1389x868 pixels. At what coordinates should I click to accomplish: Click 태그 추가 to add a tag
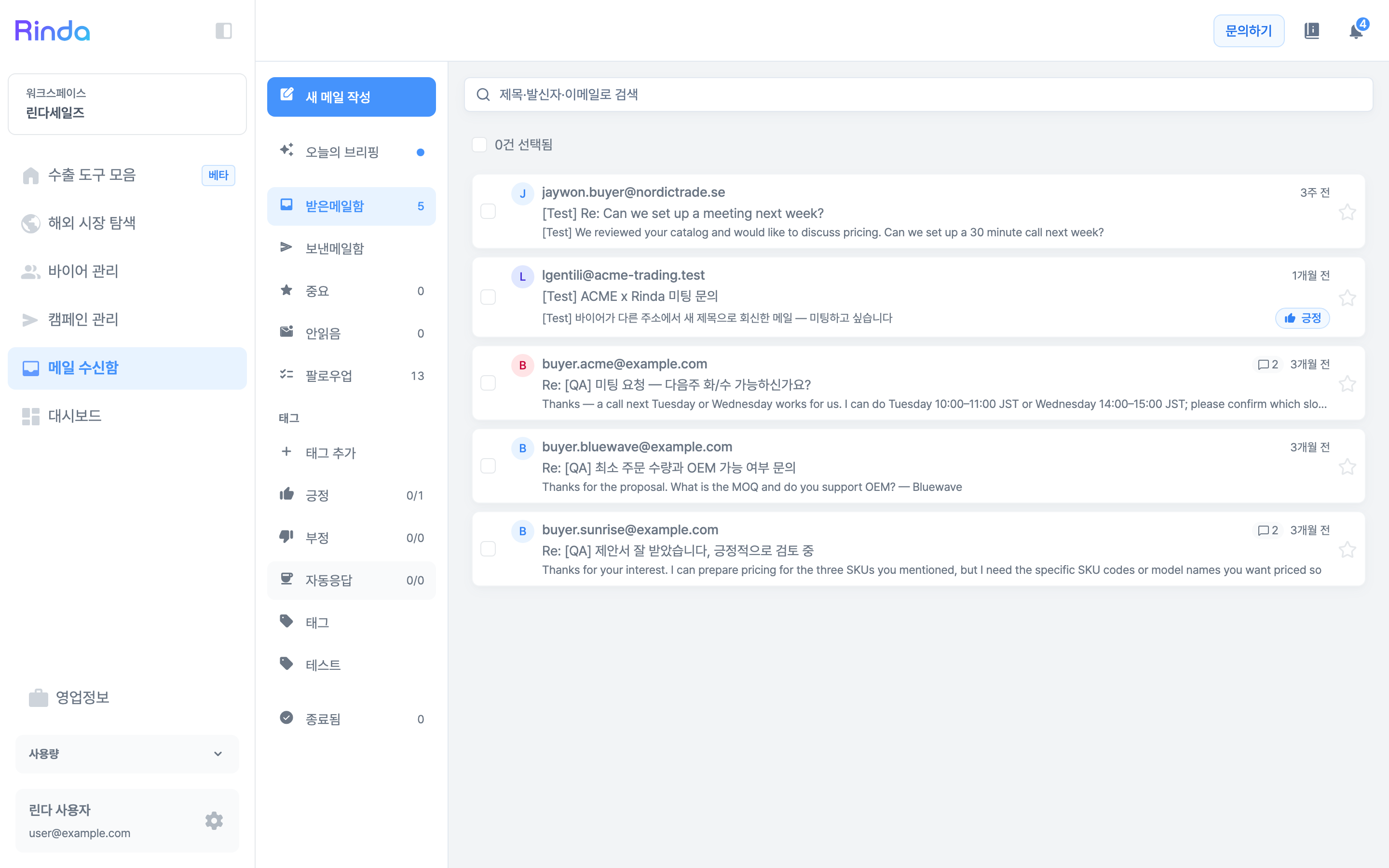click(x=351, y=453)
